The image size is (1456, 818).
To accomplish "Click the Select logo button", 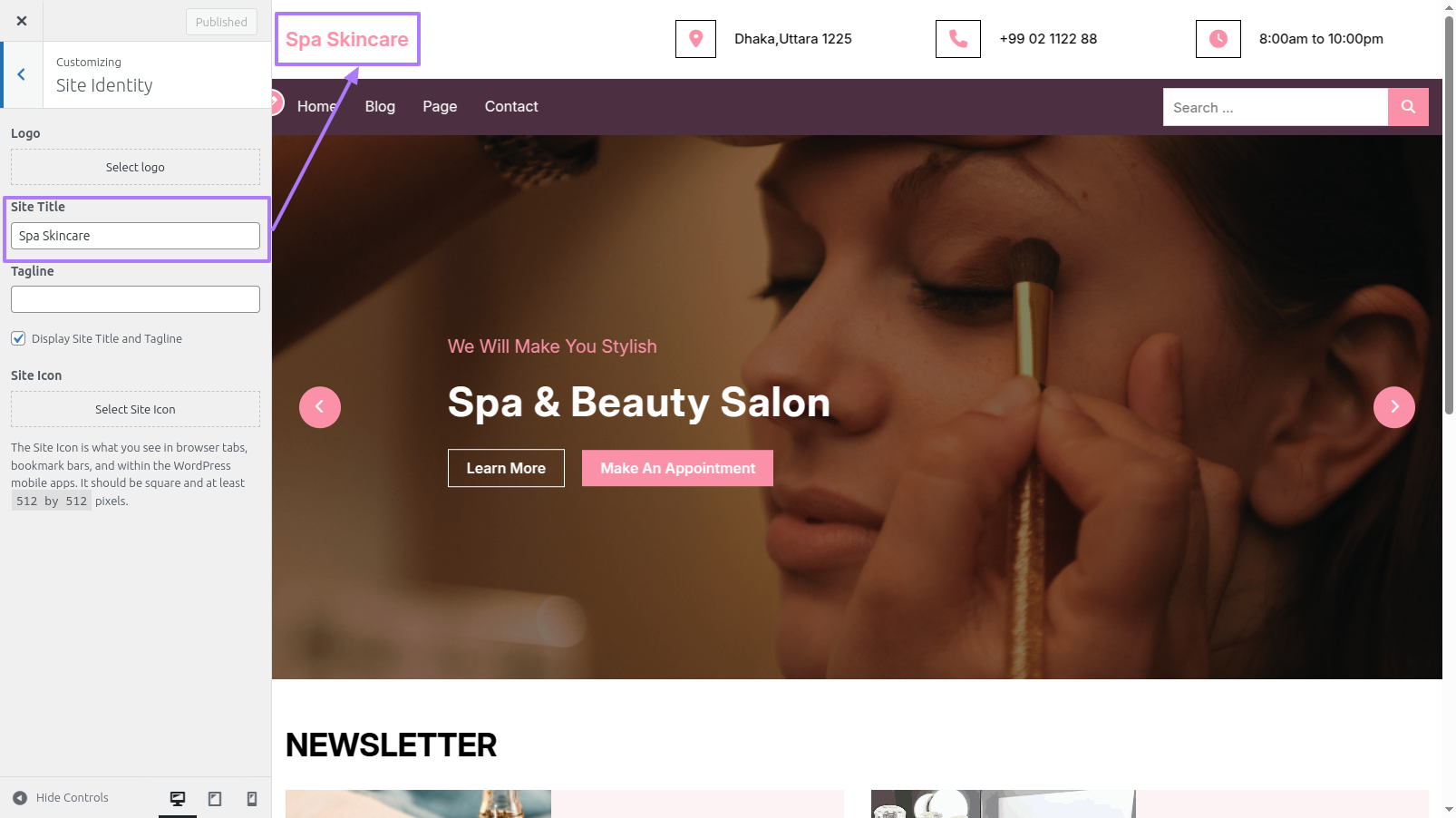I will (x=135, y=167).
